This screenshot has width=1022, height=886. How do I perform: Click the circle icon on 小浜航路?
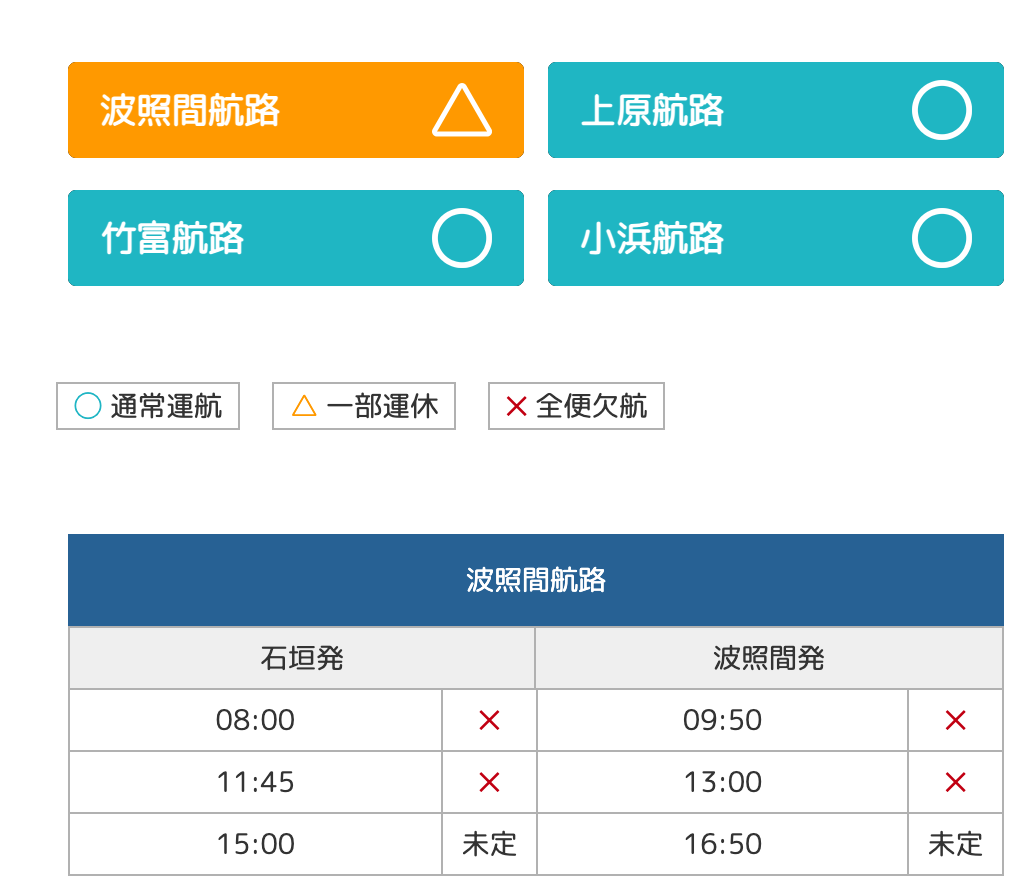tap(942, 239)
